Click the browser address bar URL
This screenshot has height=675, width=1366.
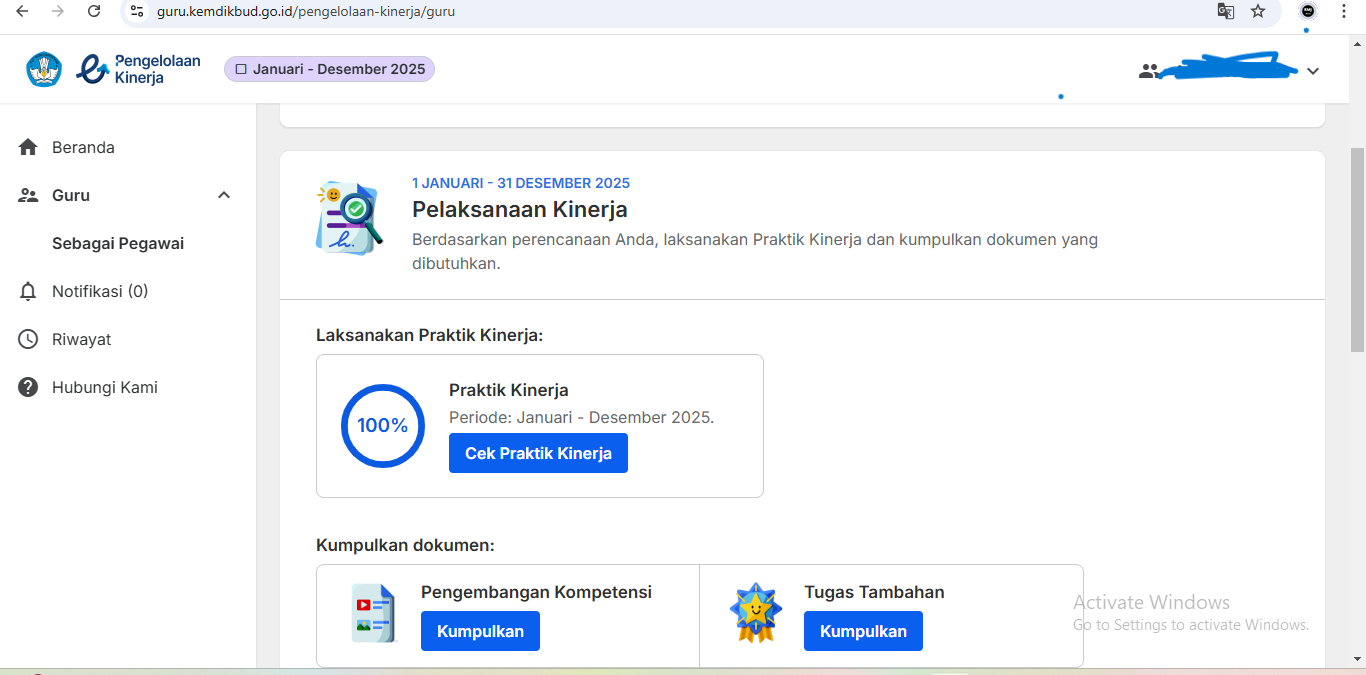pos(306,11)
